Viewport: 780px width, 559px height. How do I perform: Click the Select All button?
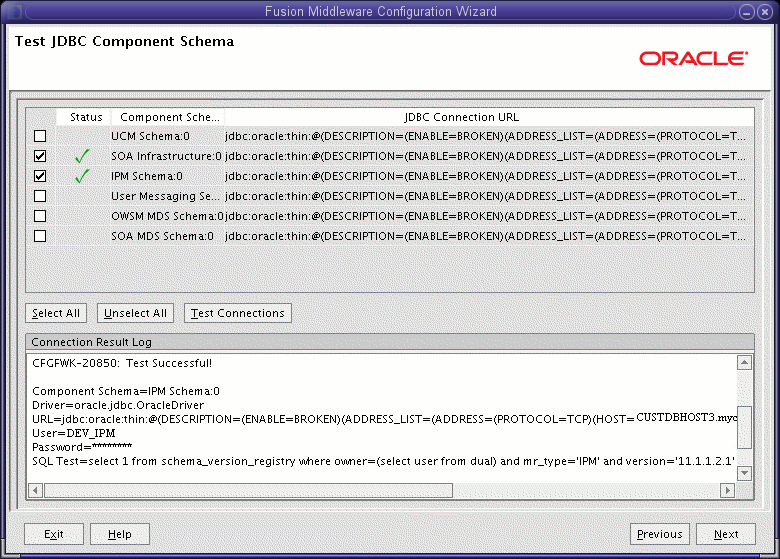(56, 313)
